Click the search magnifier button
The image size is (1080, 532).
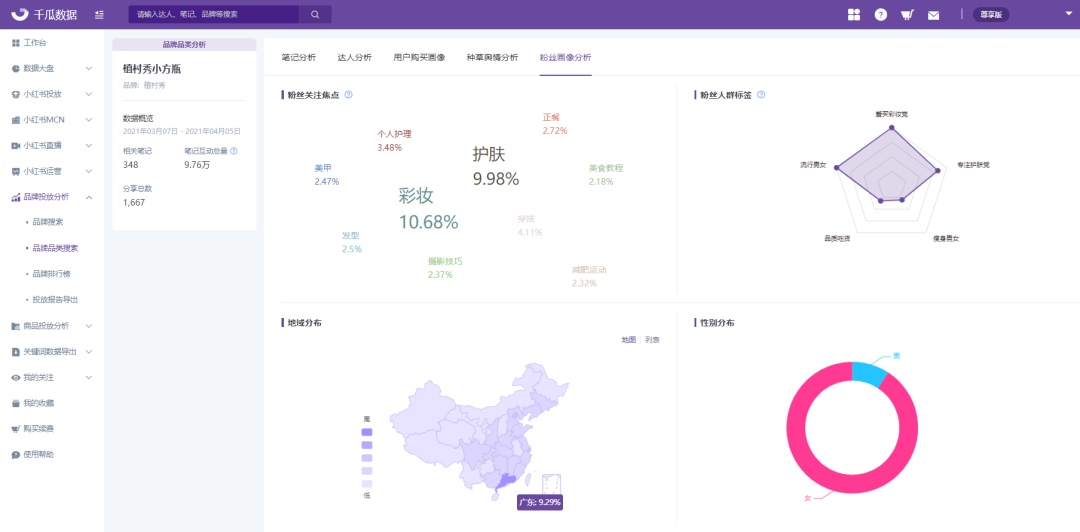click(315, 14)
